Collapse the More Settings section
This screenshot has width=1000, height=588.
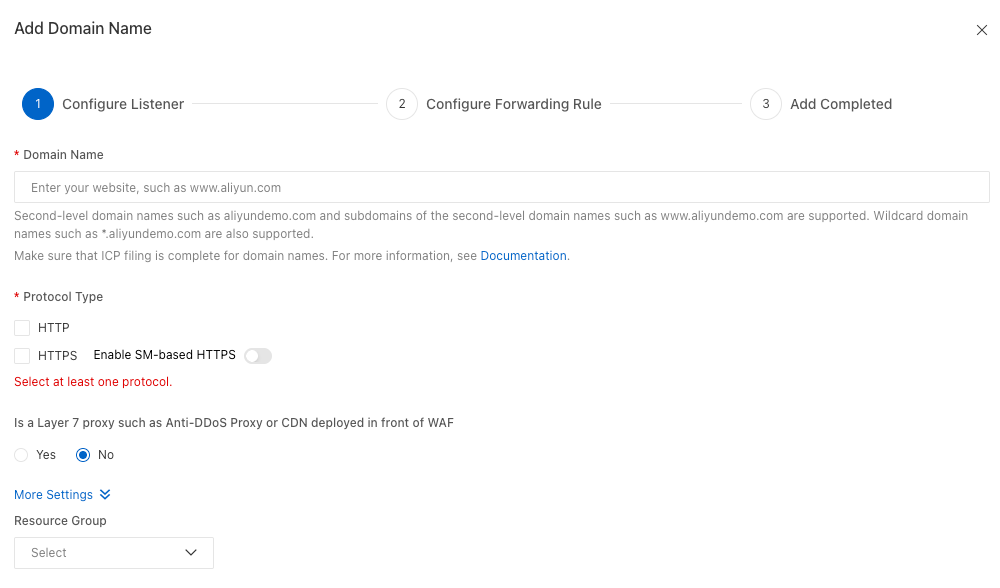coord(53,495)
